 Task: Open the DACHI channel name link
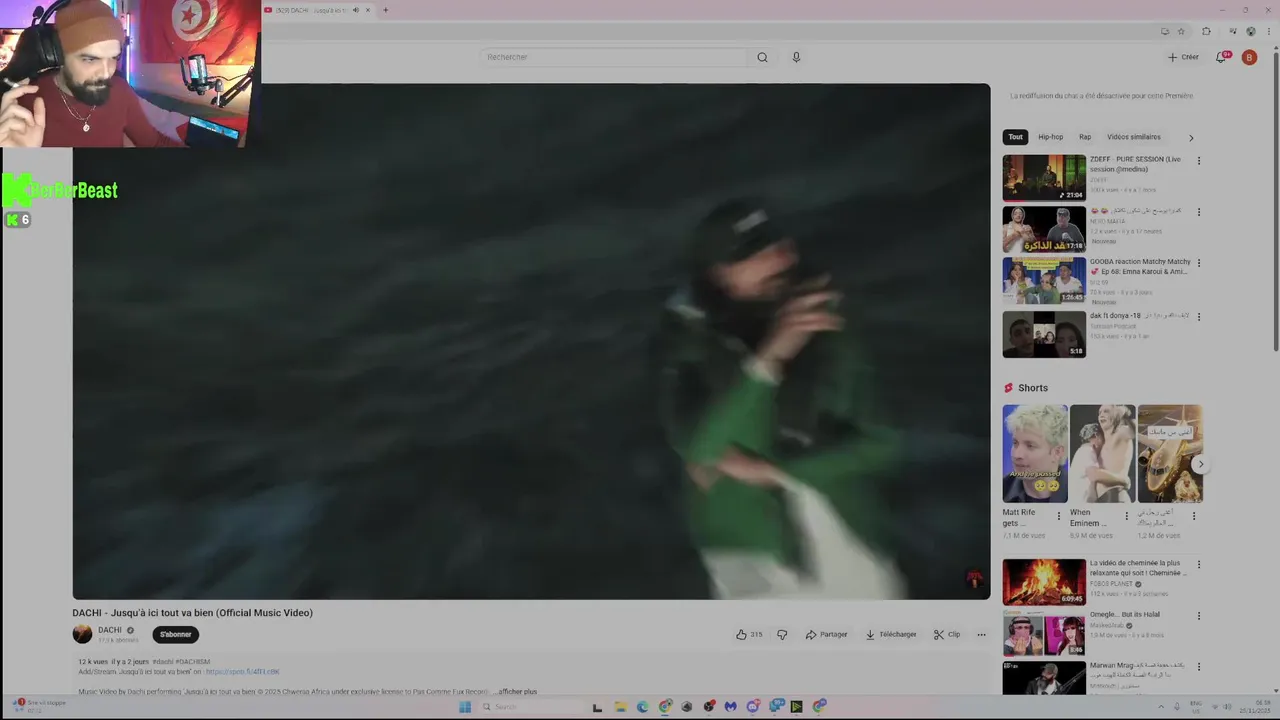pos(109,630)
